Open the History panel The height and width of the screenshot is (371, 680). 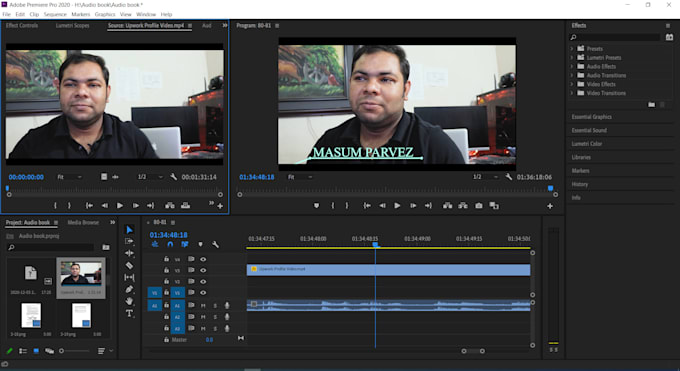pyautogui.click(x=580, y=184)
